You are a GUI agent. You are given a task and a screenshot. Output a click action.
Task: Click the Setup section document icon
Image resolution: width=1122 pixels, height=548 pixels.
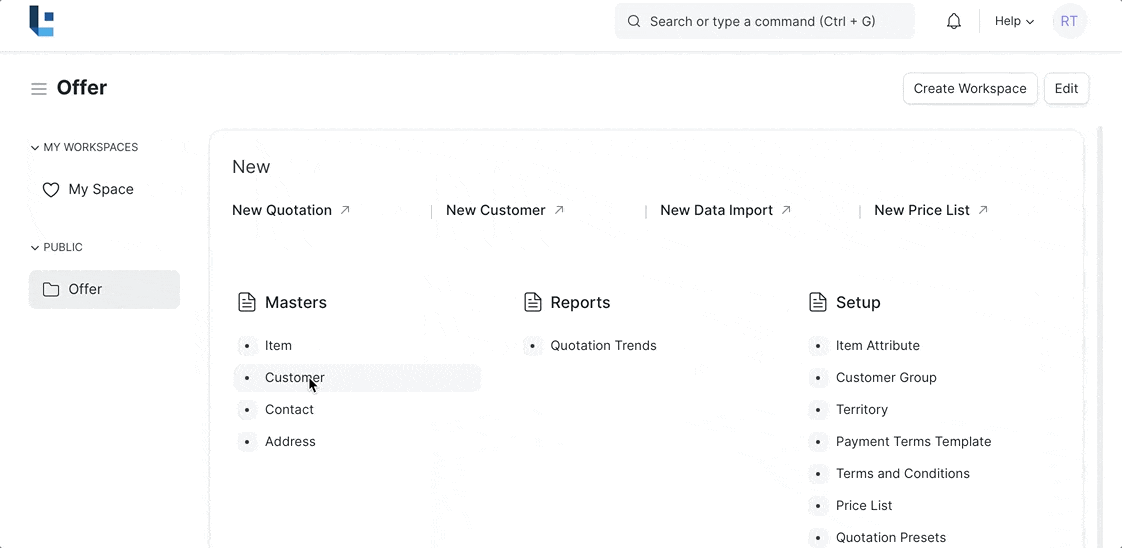tap(818, 302)
